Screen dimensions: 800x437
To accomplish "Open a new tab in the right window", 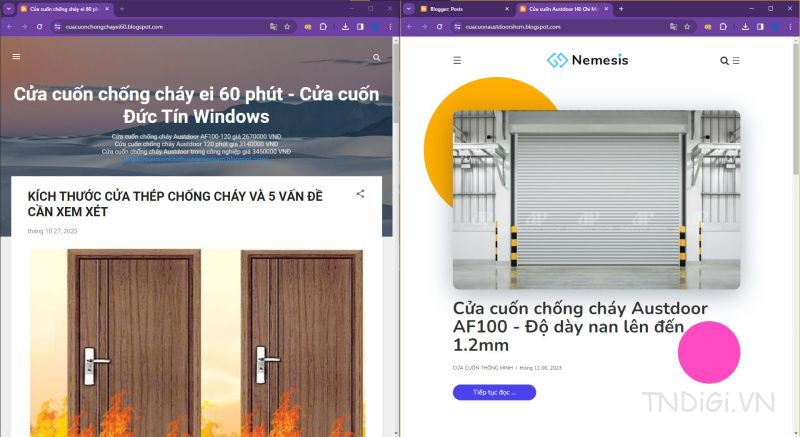I will [621, 9].
